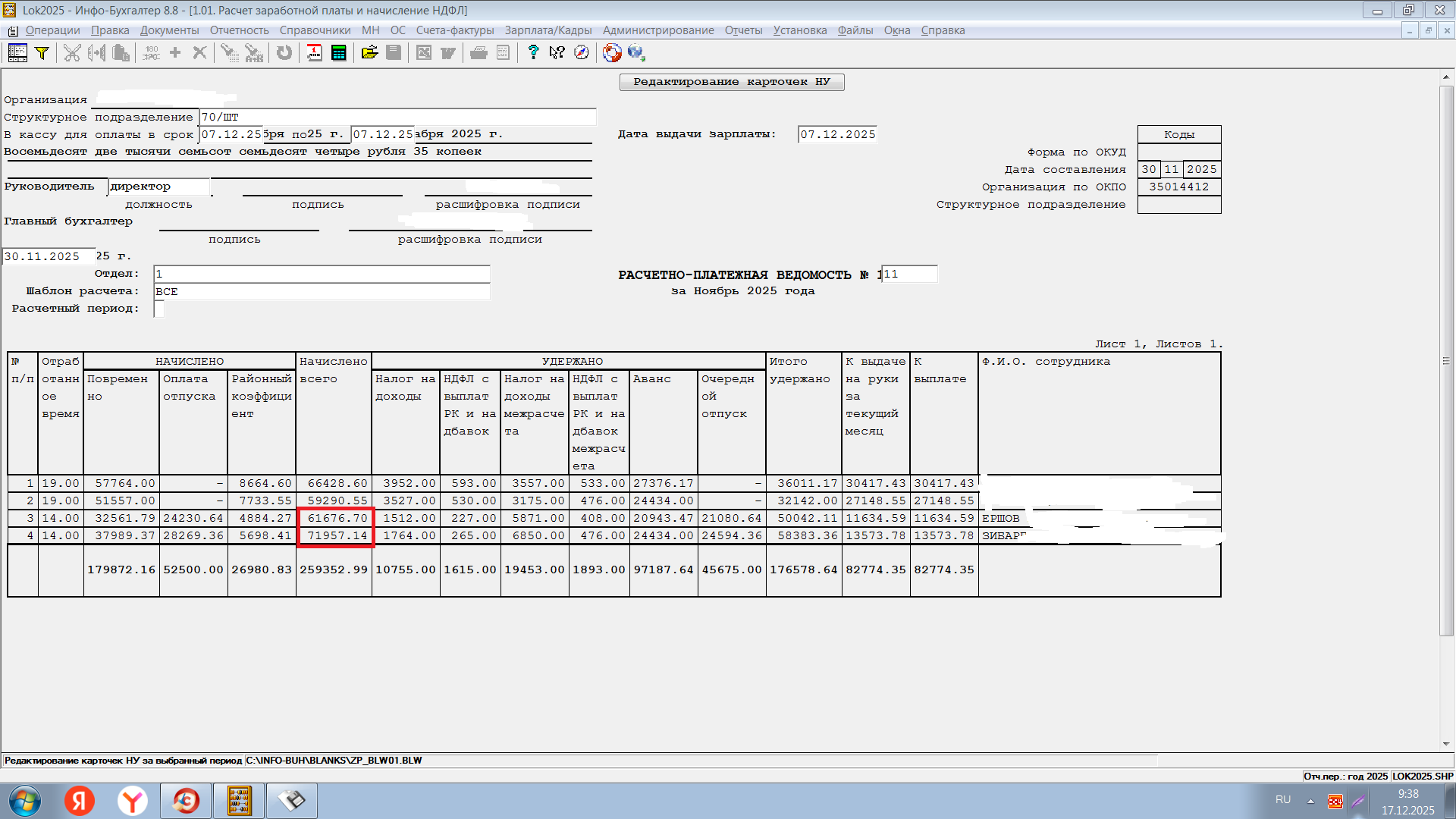Click the globe internet icon in toolbar

tap(635, 52)
